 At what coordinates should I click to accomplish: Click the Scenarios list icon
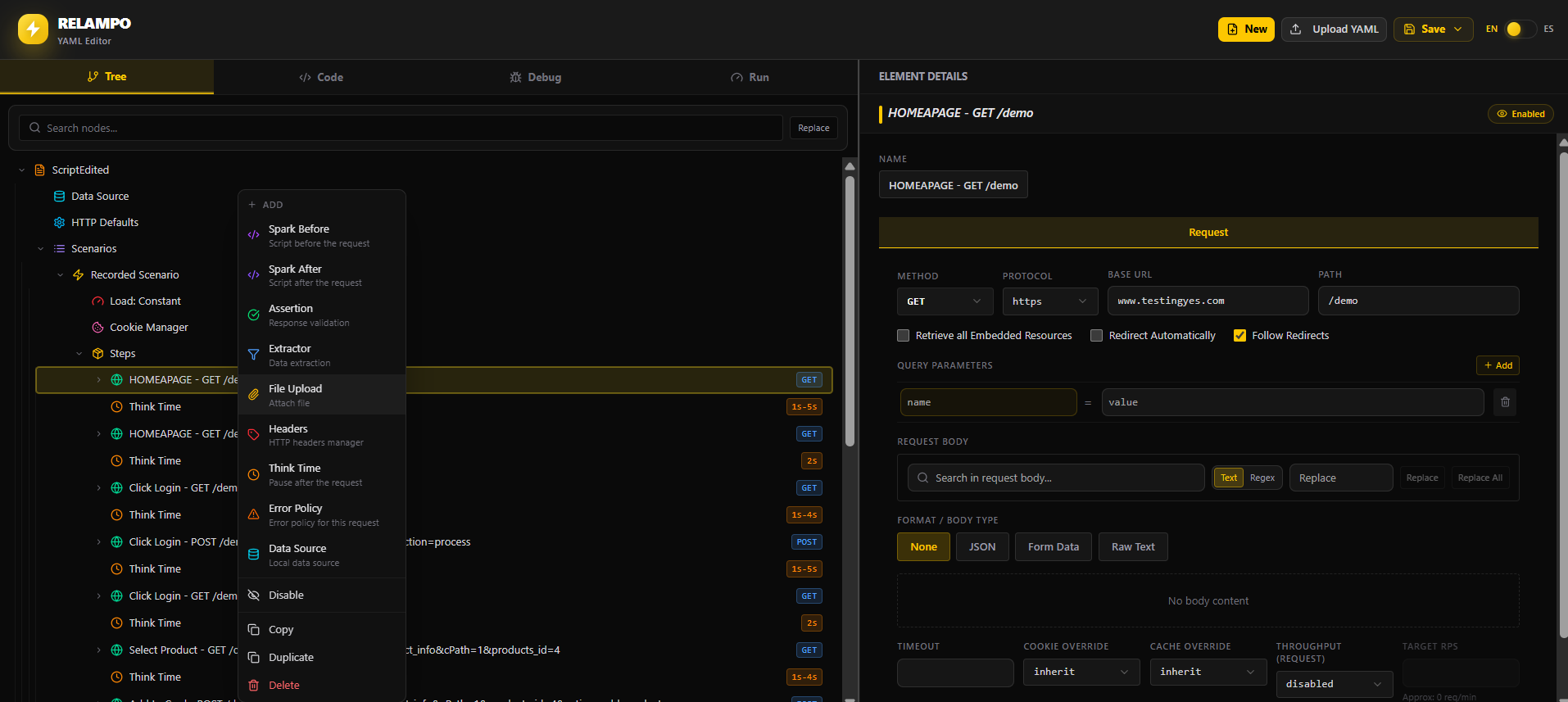59,249
